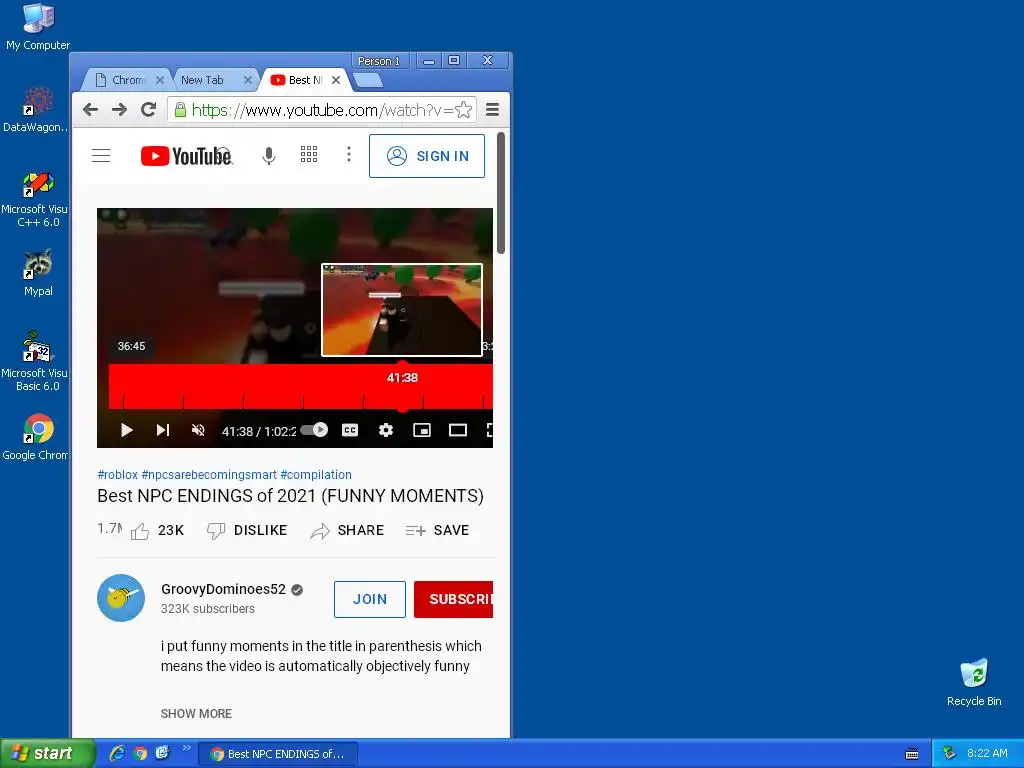Toggle closed captions CC
The image size is (1024, 768).
coord(350,430)
